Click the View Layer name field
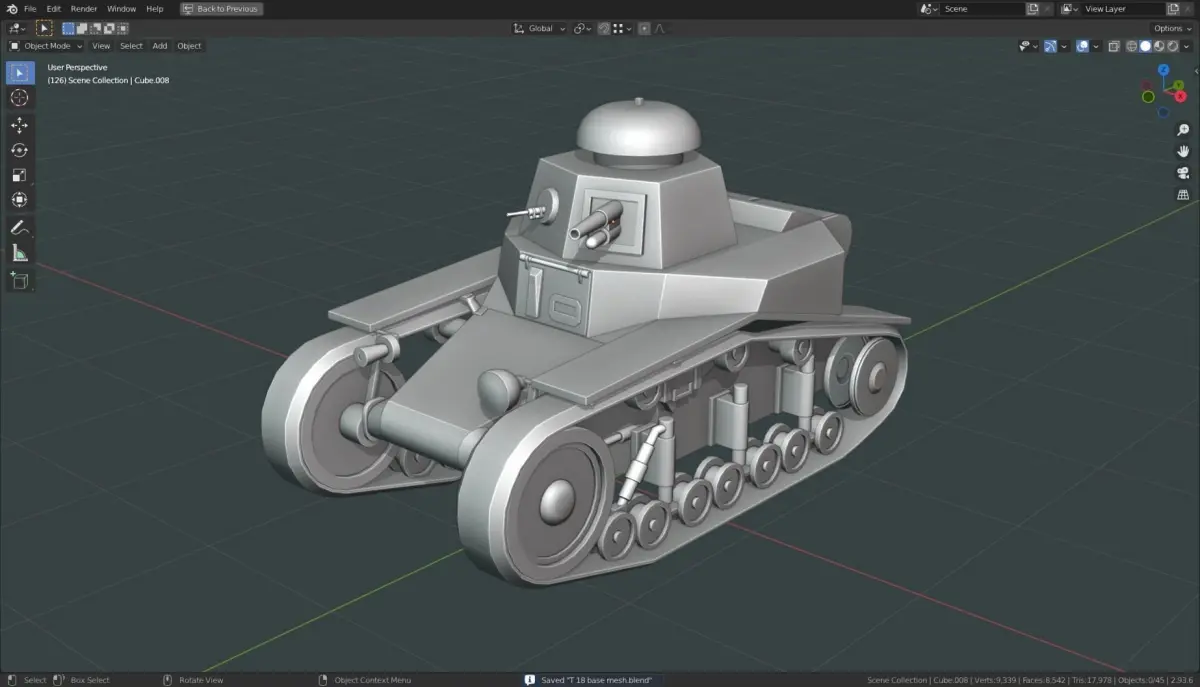Screen dimensions: 1200x687 pyautogui.click(x=1124, y=9)
